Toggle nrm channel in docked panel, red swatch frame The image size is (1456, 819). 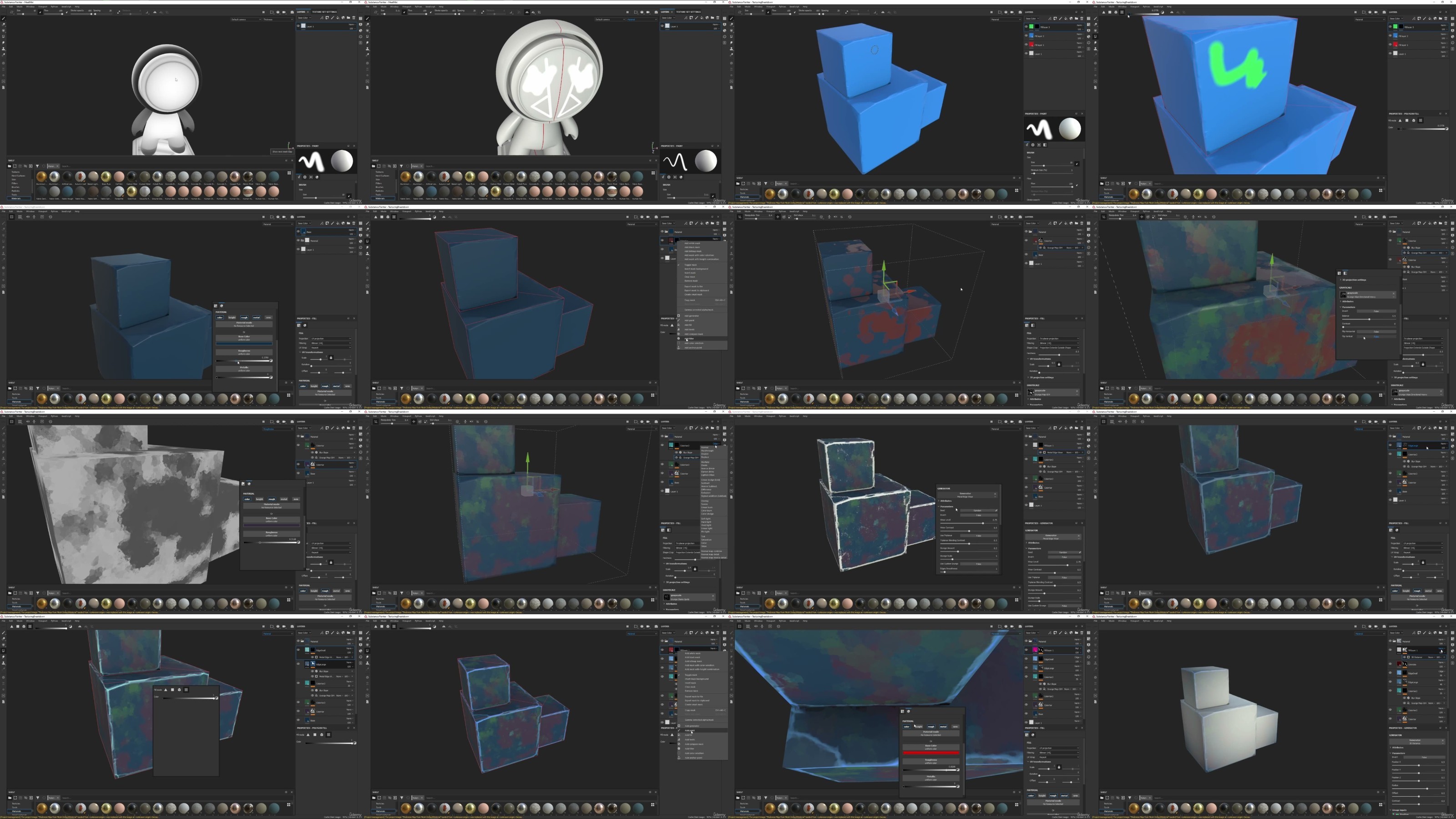pos(1076,796)
